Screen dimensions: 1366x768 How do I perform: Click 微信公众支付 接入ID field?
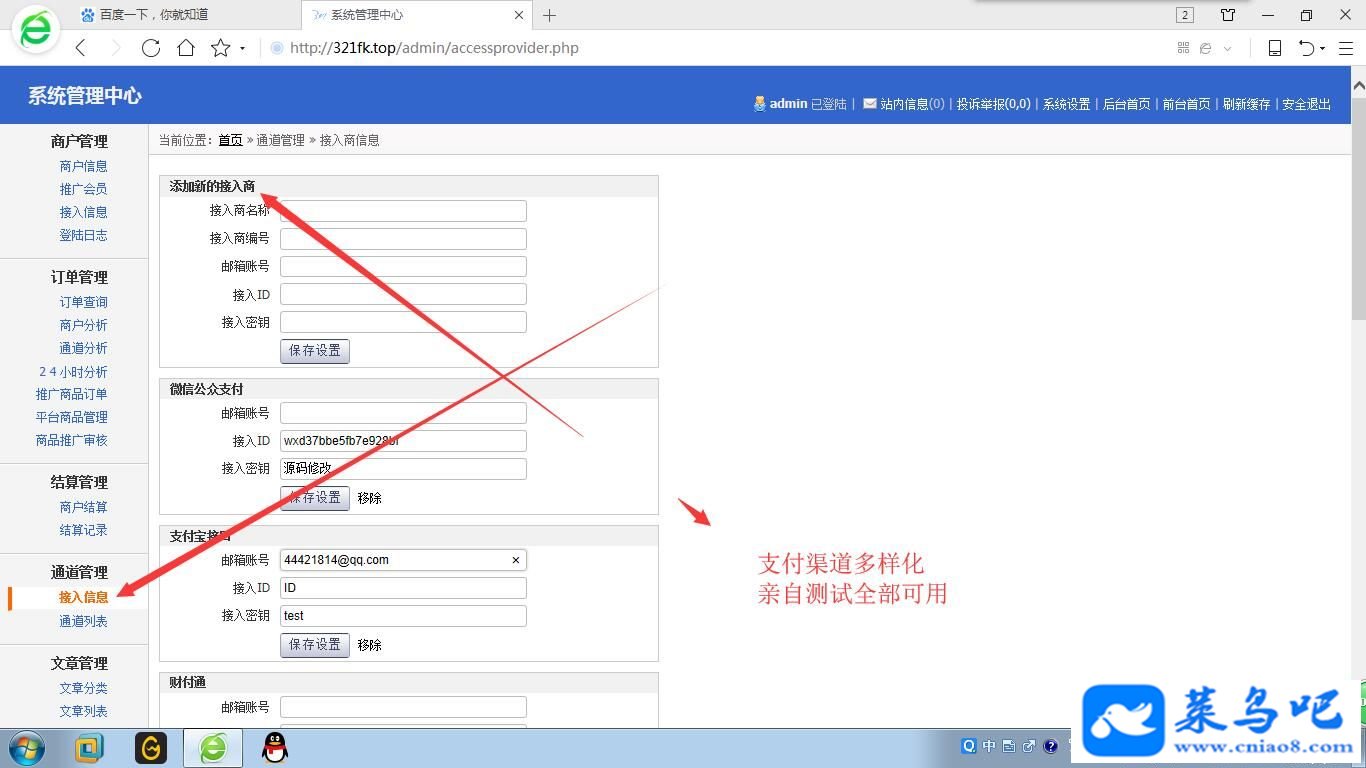[403, 441]
